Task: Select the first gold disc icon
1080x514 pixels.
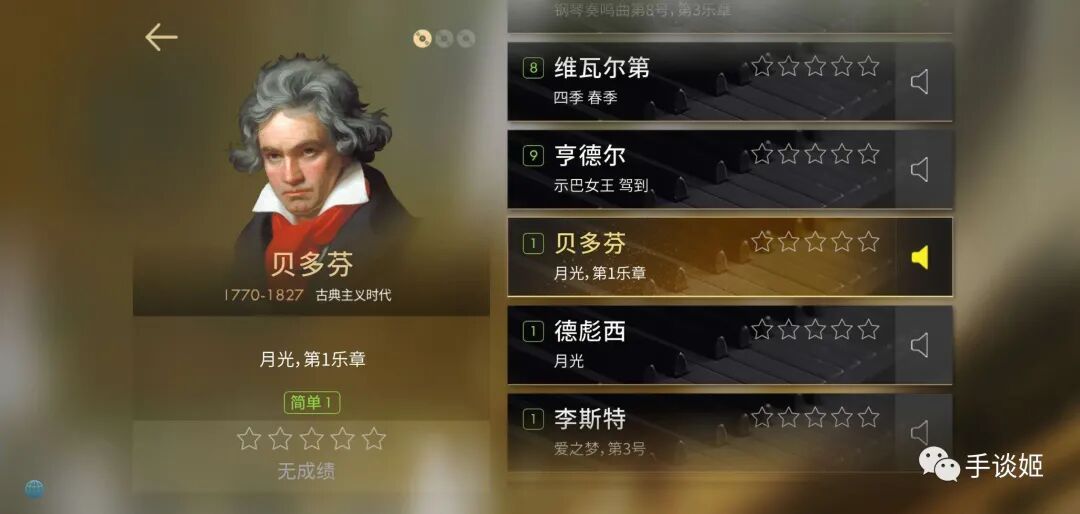Action: [422, 39]
